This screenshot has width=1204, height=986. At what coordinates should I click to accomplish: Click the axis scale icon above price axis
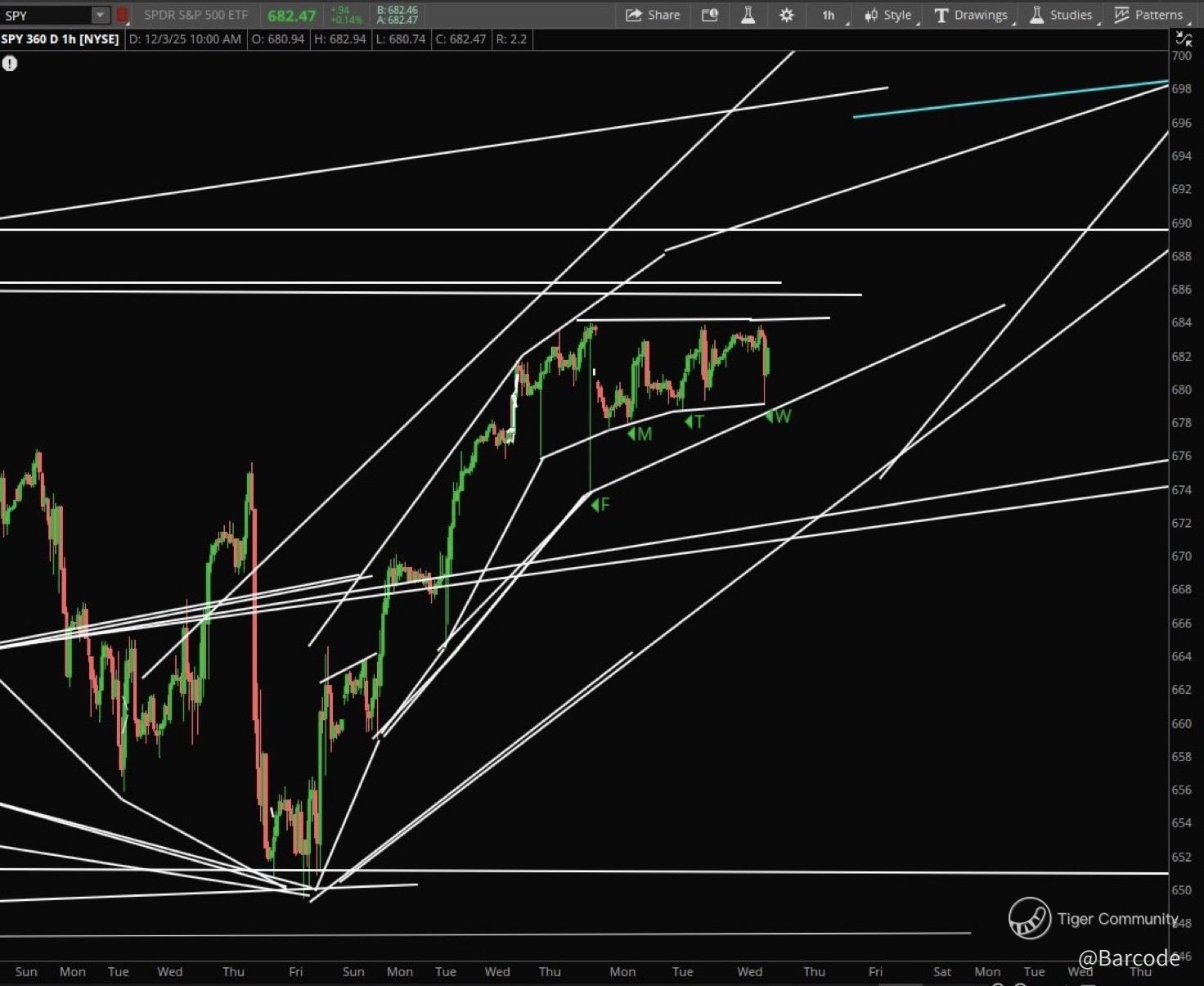point(1184,38)
